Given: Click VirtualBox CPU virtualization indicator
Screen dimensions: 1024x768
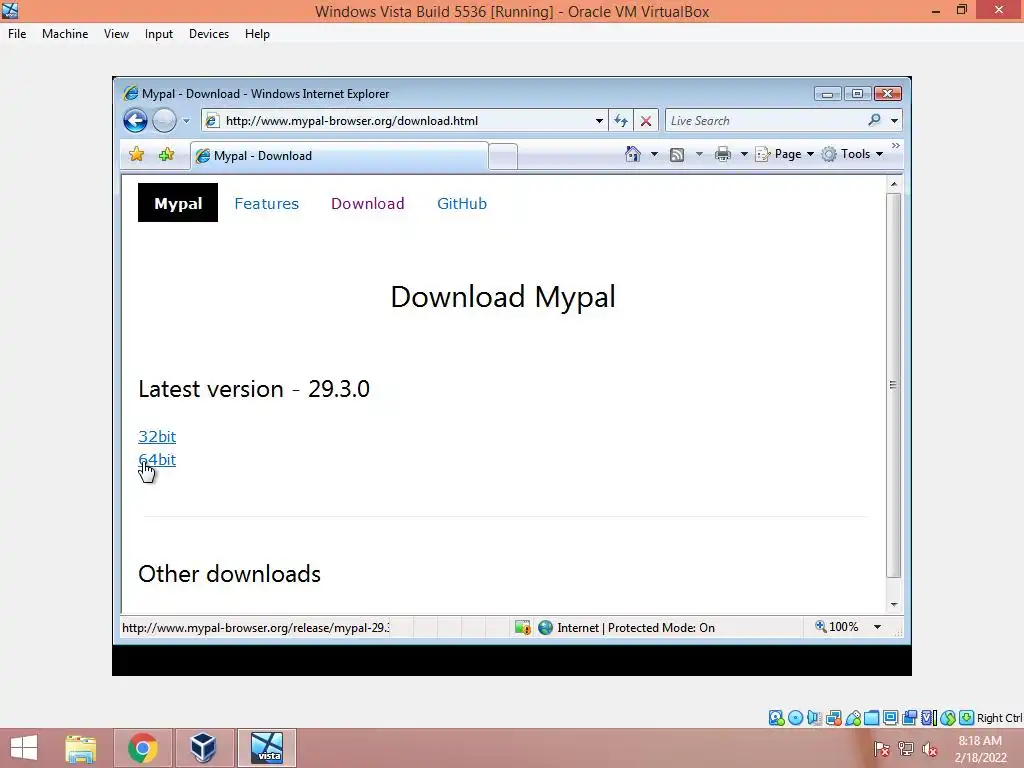Looking at the screenshot, I should [929, 718].
